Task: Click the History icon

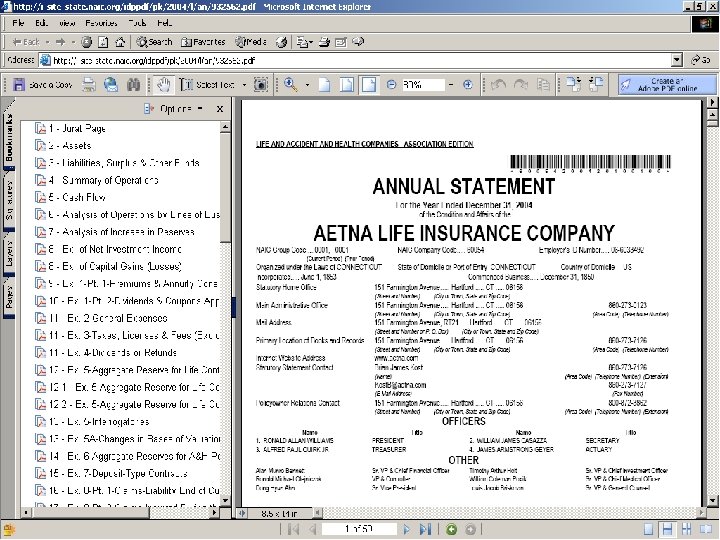Action: [x=281, y=42]
